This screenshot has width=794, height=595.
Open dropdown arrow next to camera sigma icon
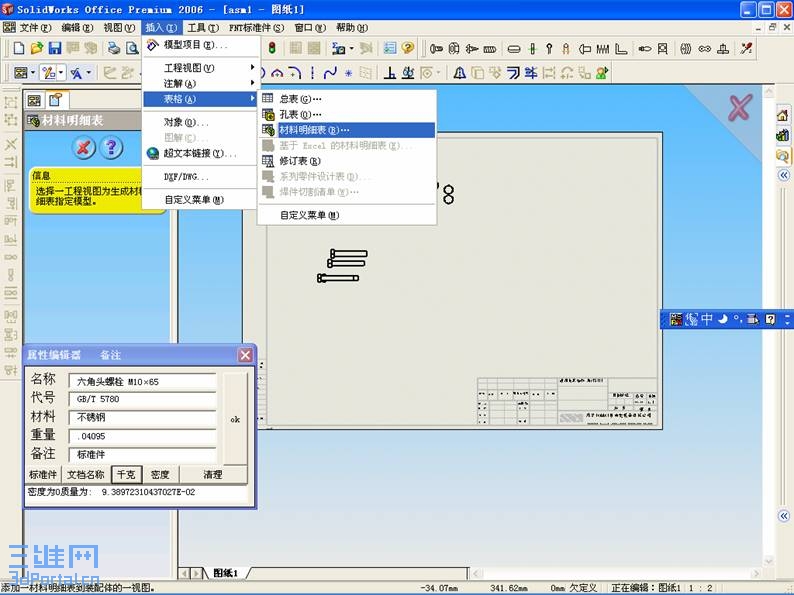point(351,49)
